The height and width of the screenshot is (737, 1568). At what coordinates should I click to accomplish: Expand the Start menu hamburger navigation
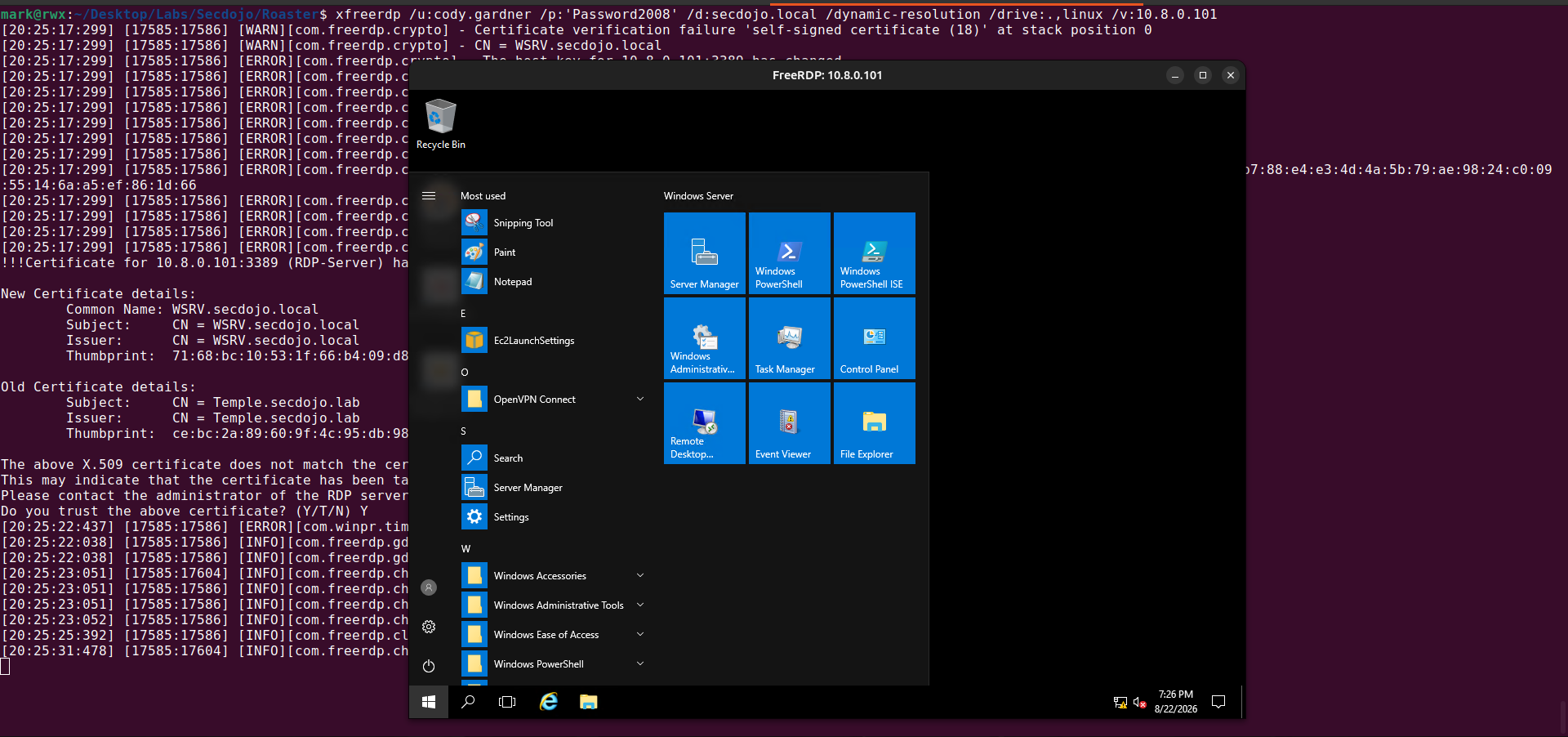429,196
